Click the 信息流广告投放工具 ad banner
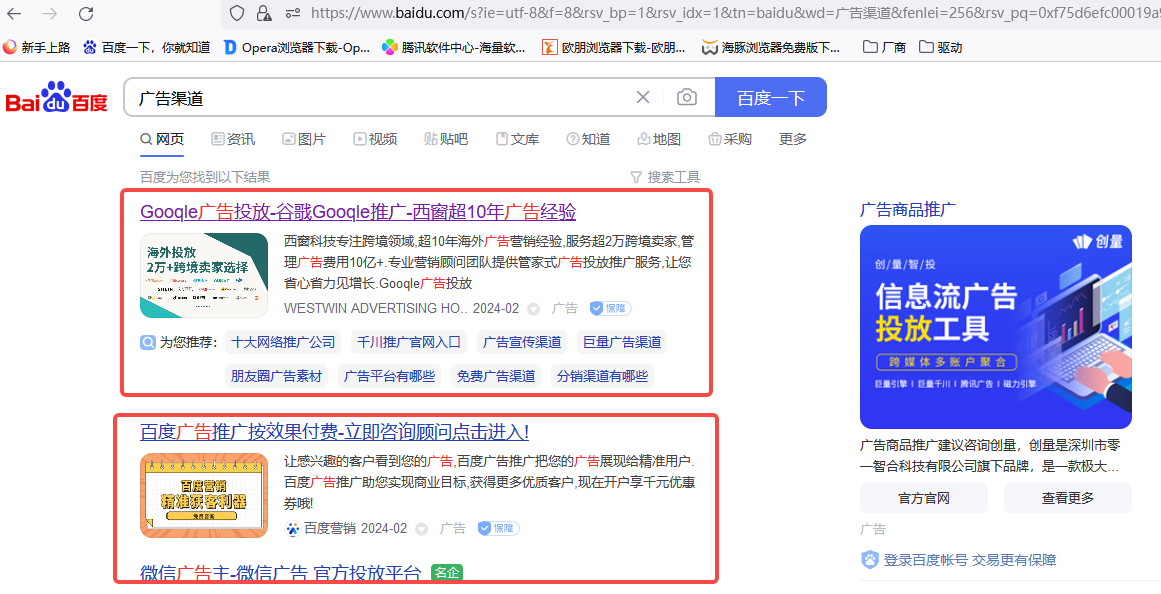Screen dimensions: 1161x594 (996, 327)
